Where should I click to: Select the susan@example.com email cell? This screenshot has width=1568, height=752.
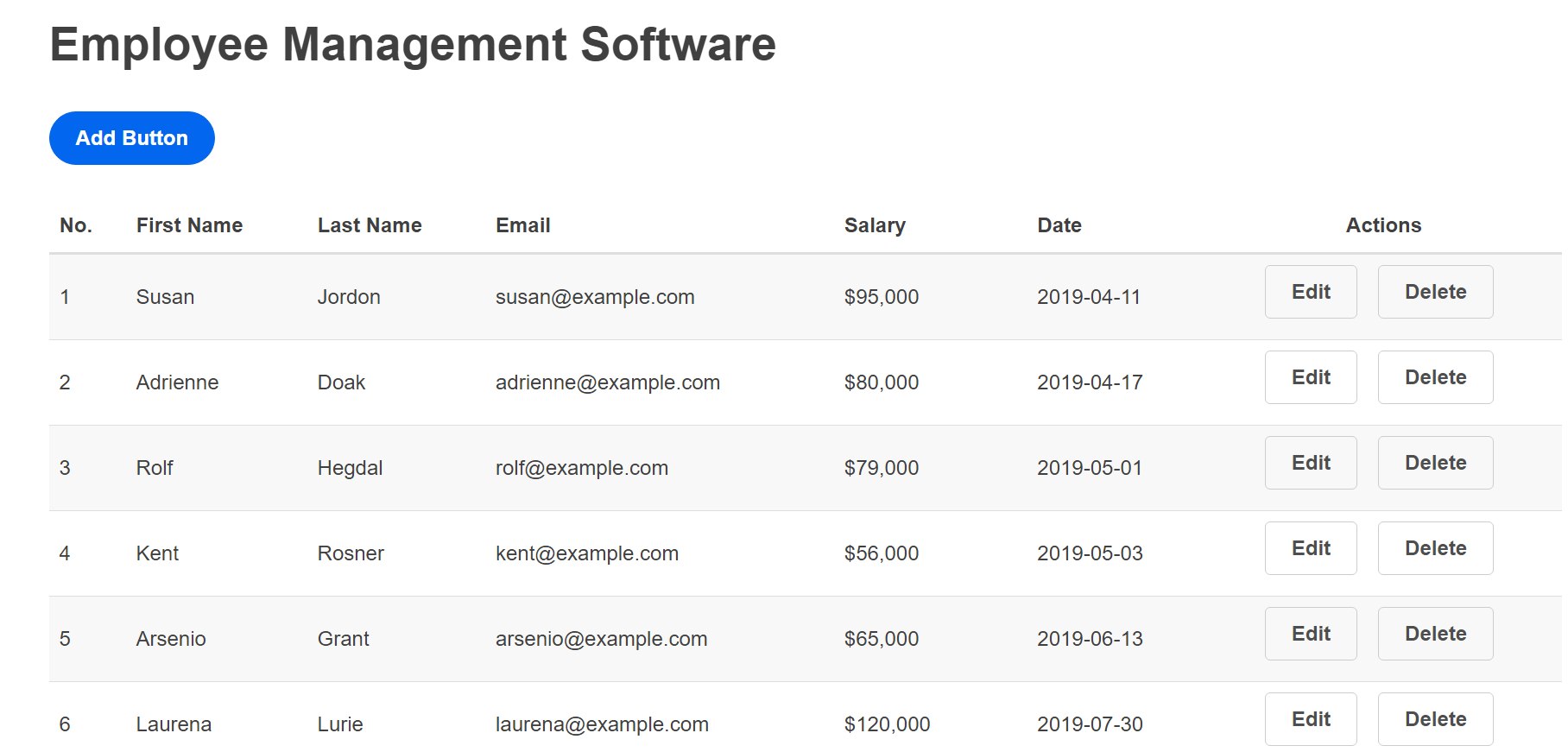click(x=595, y=297)
